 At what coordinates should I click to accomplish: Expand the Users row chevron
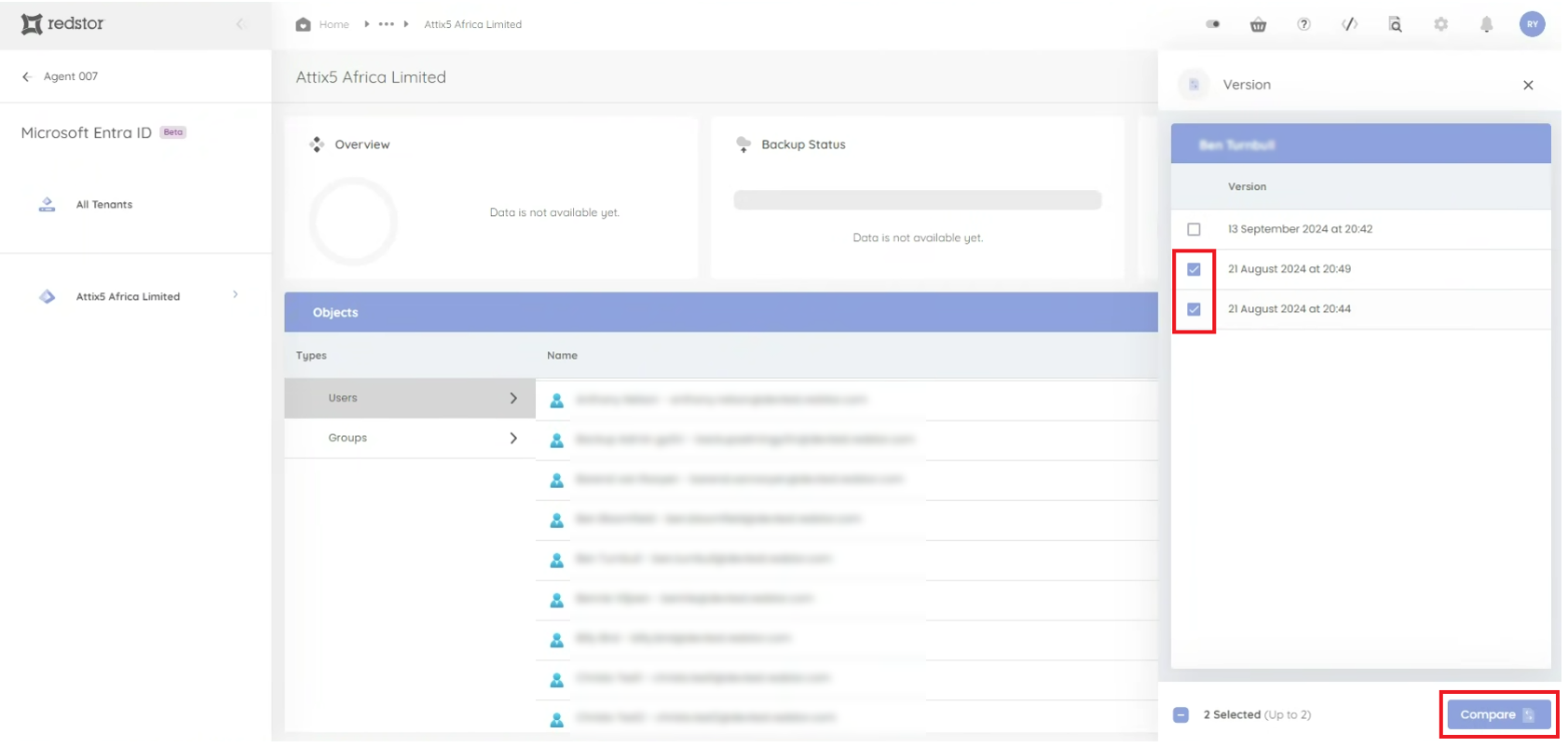click(513, 398)
